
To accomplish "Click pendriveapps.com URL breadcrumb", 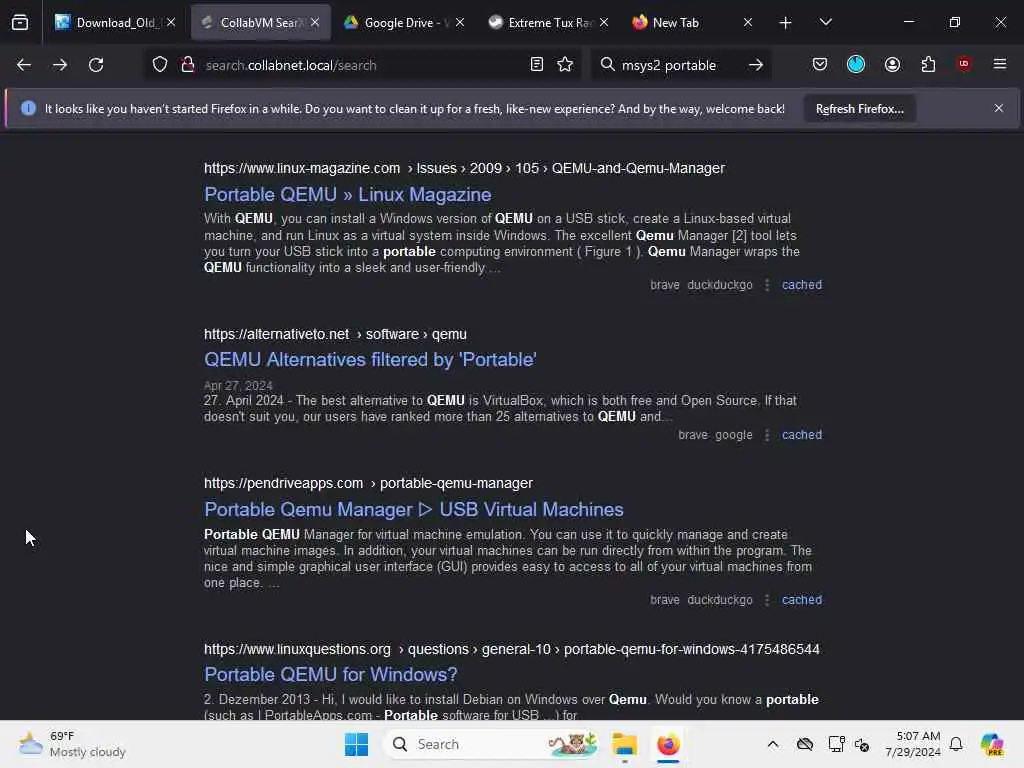I will point(368,483).
